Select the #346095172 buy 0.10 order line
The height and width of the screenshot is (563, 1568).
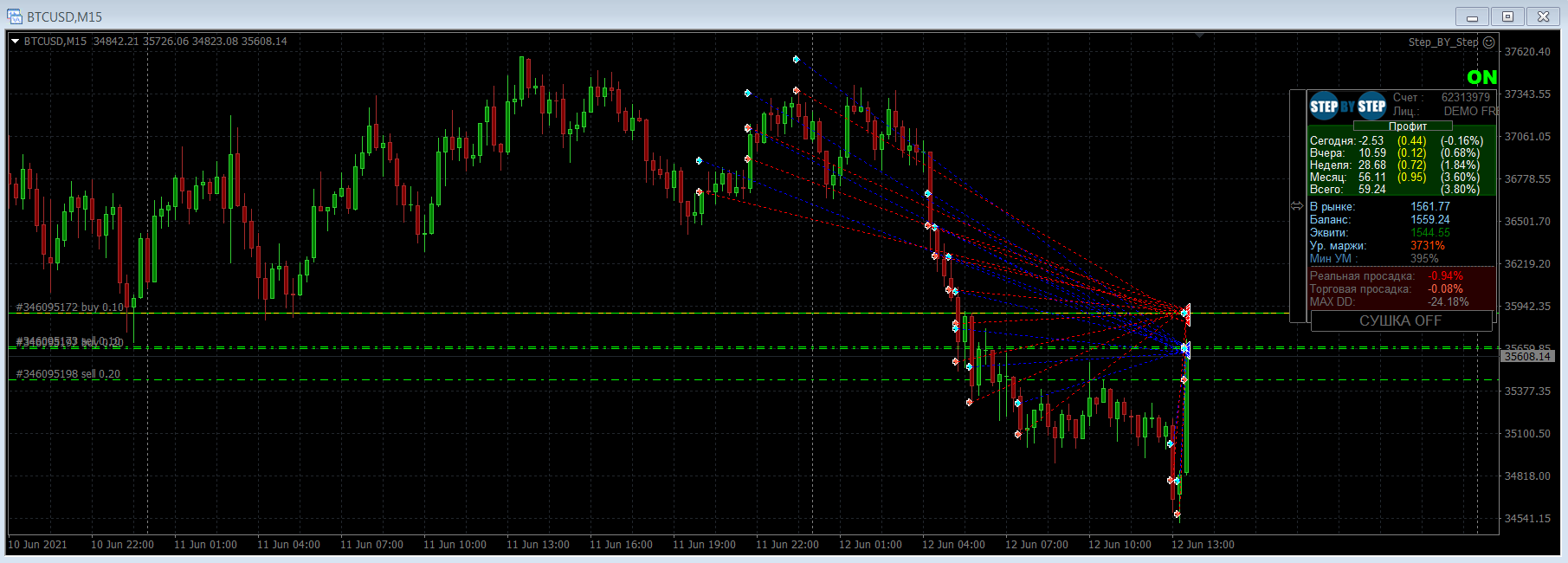[x=70, y=307]
